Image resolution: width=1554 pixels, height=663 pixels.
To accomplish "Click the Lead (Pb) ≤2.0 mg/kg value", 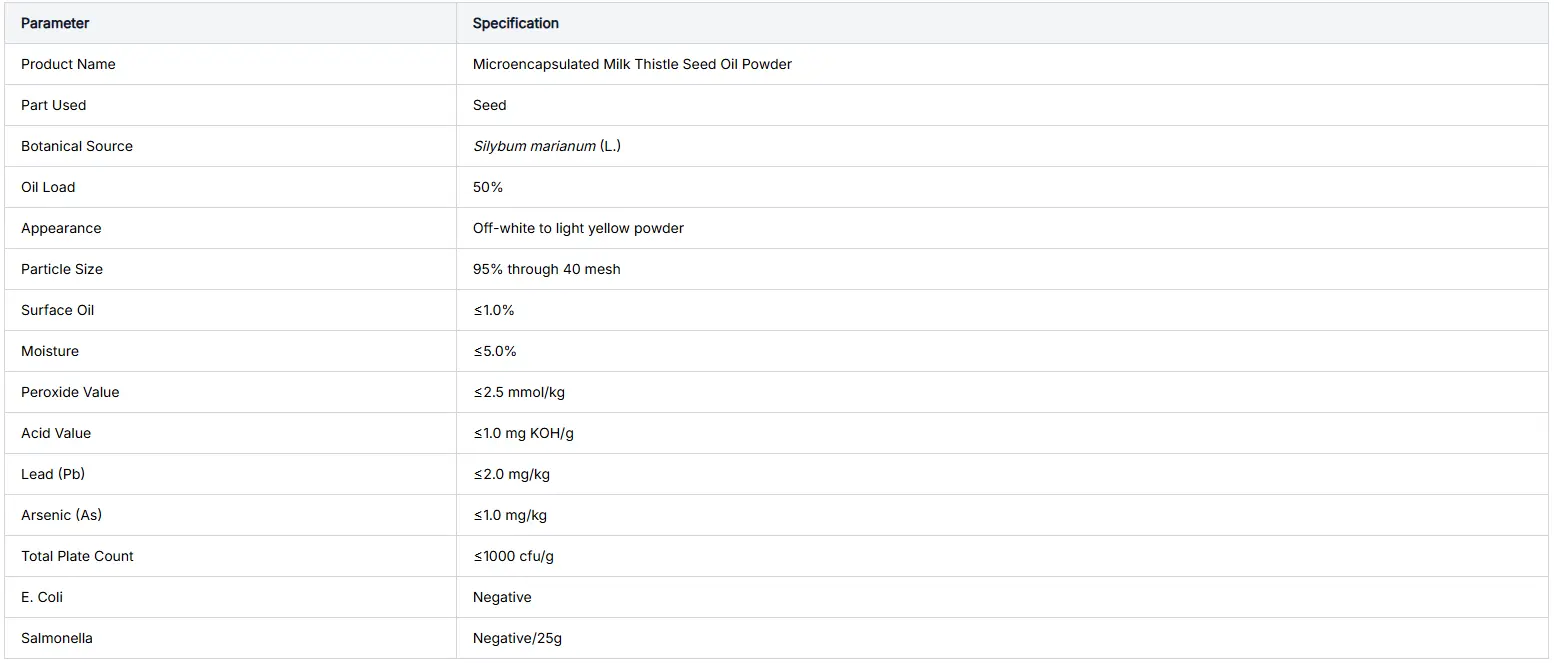I will click(x=512, y=474).
